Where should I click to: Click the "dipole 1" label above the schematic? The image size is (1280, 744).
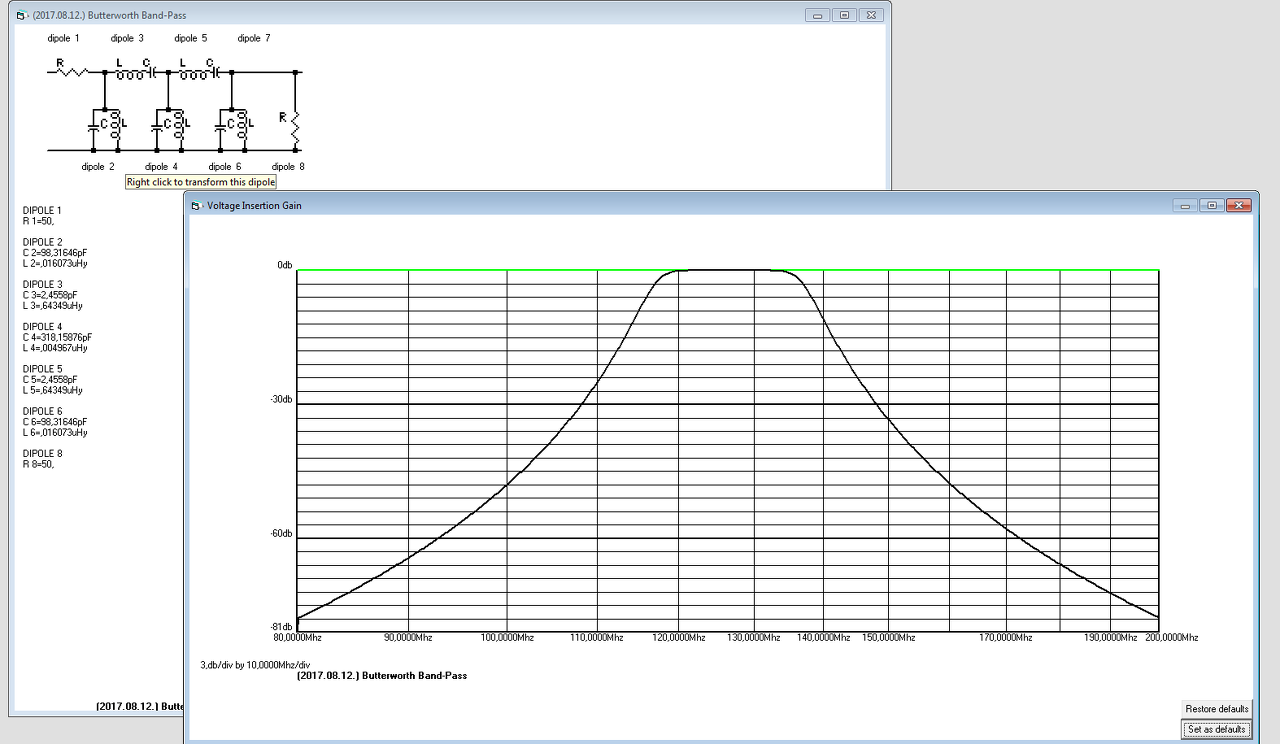coord(63,38)
